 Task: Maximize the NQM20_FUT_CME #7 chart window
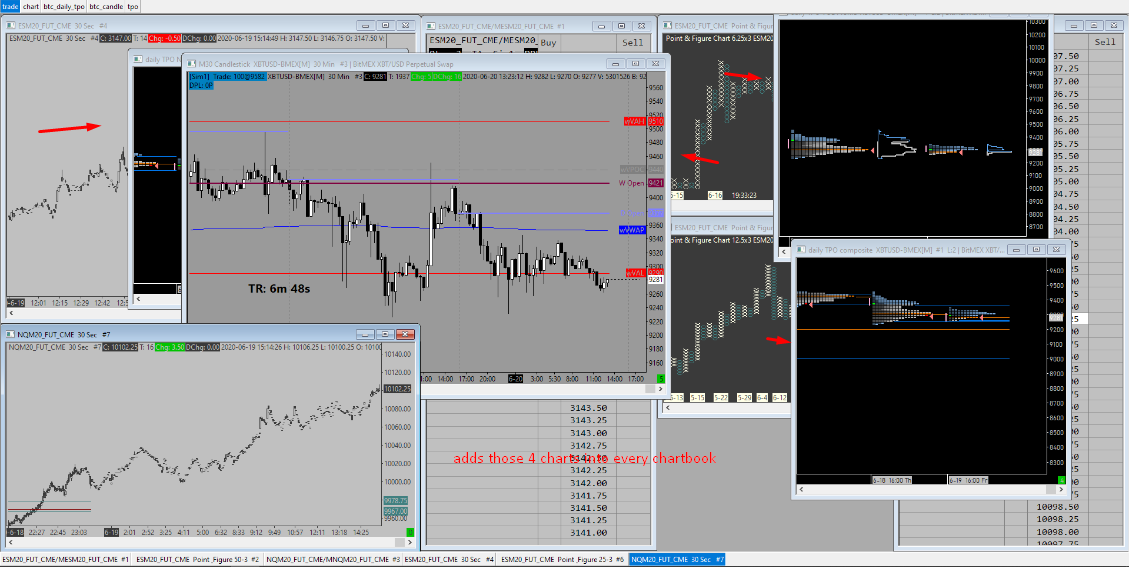[386, 334]
